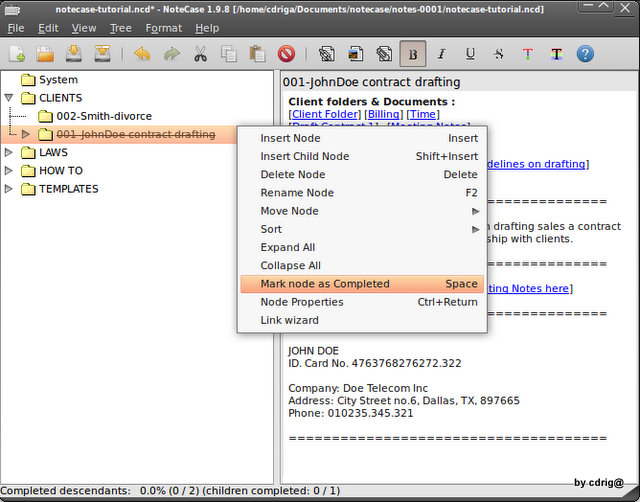Choose text color with red T icon
Screen dimensions: 640x502
pyautogui.click(x=528, y=54)
